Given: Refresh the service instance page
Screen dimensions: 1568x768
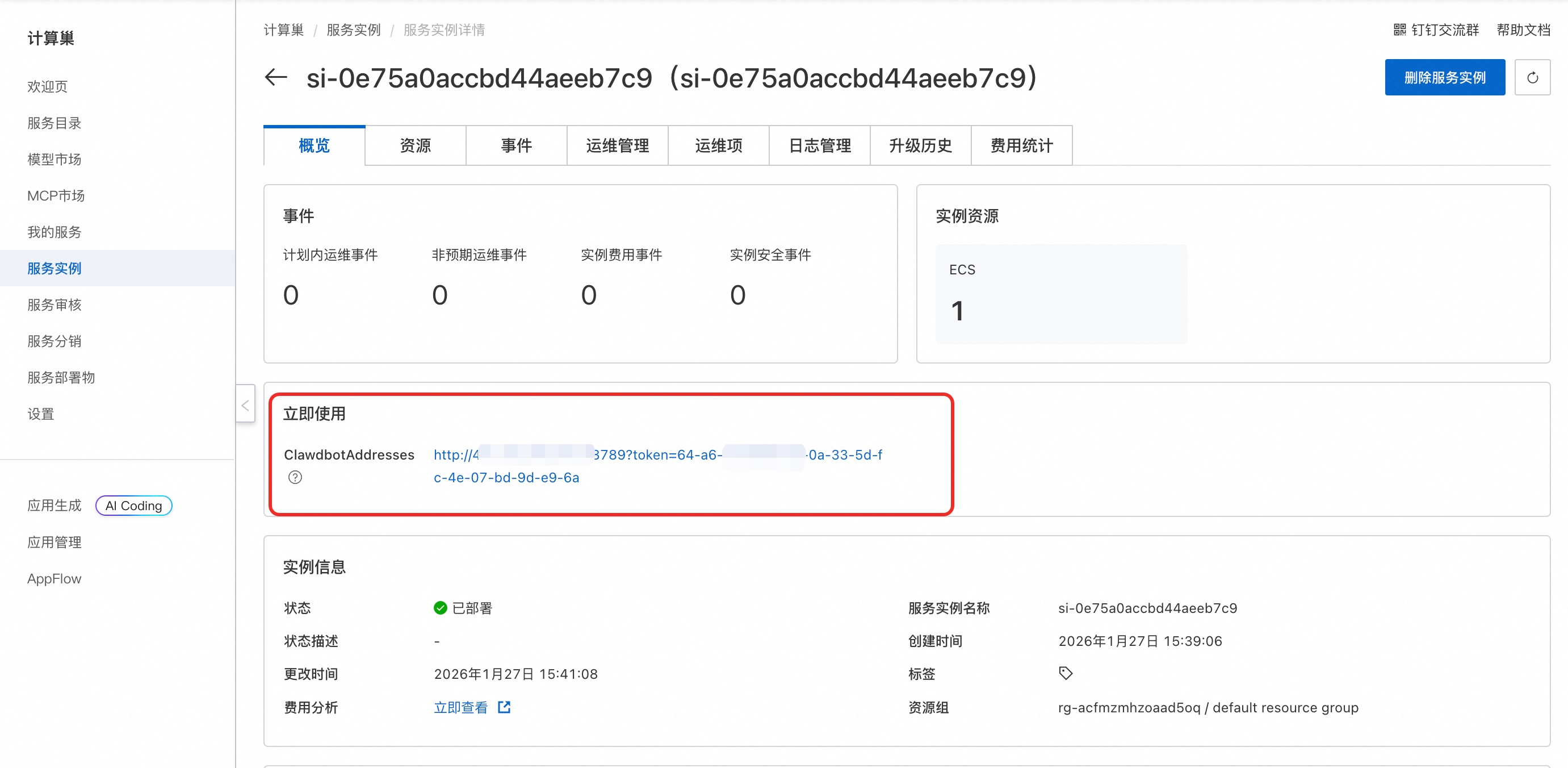Looking at the screenshot, I should tap(1533, 77).
